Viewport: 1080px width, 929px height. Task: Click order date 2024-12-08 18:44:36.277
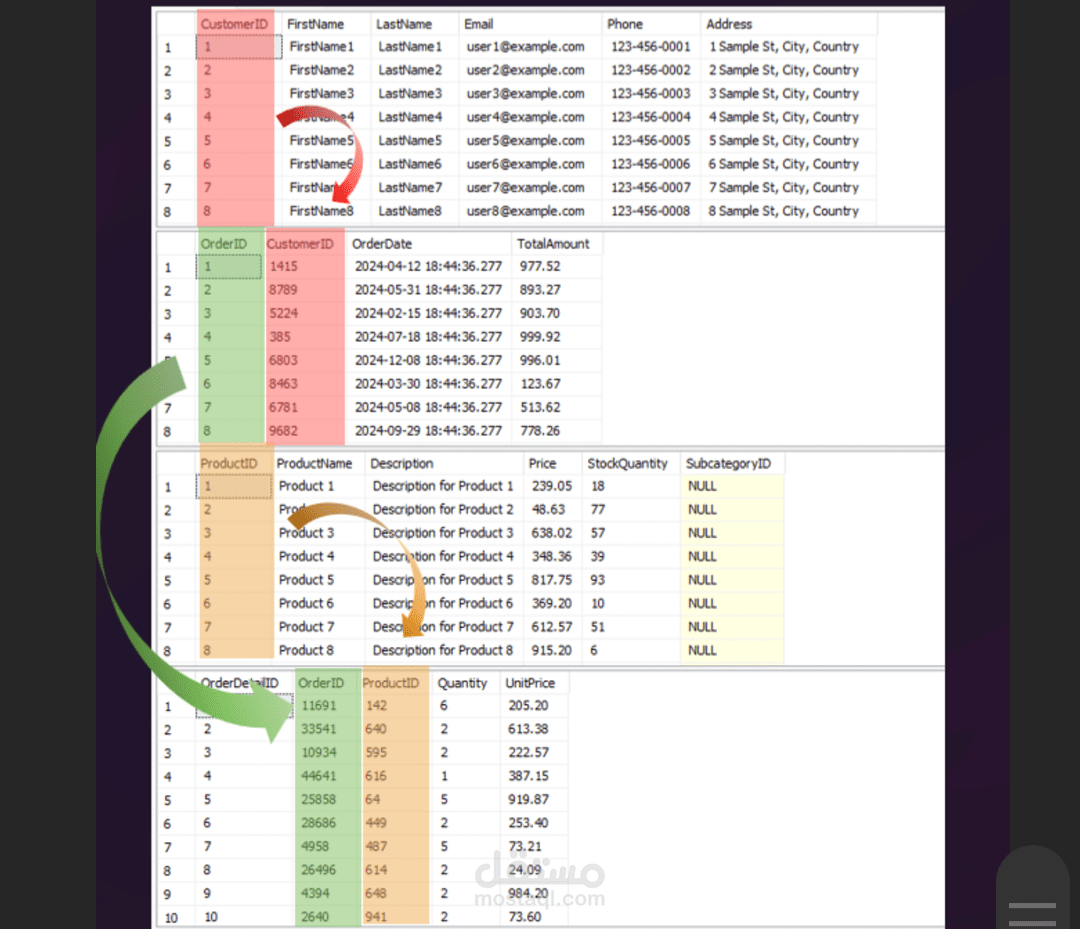click(x=428, y=360)
